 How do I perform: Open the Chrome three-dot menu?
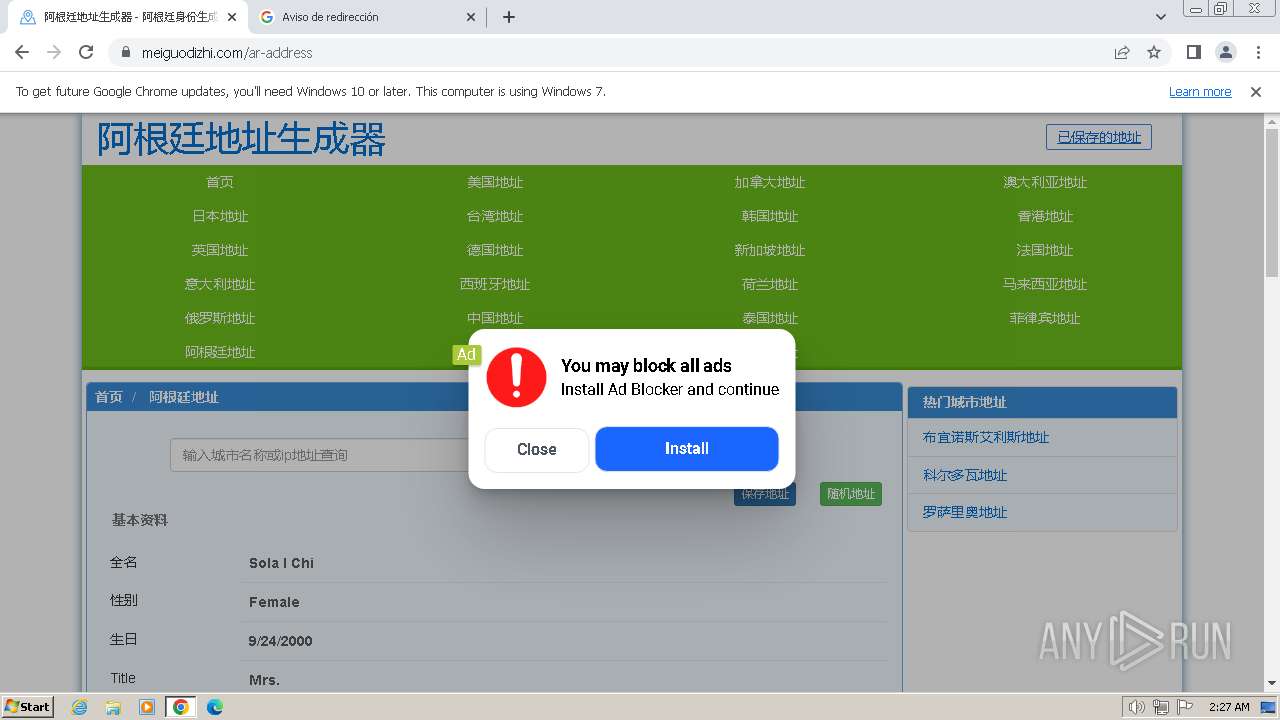(1259, 52)
